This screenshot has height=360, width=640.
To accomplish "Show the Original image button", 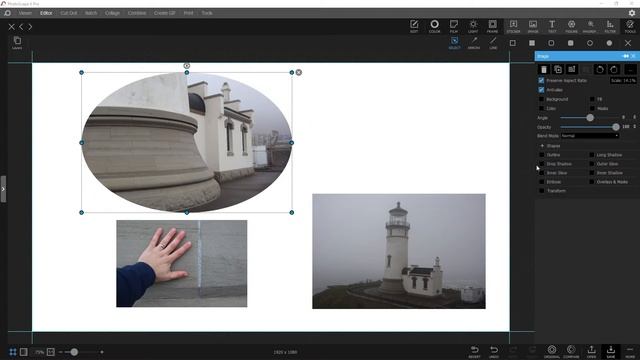I will click(x=552, y=351).
